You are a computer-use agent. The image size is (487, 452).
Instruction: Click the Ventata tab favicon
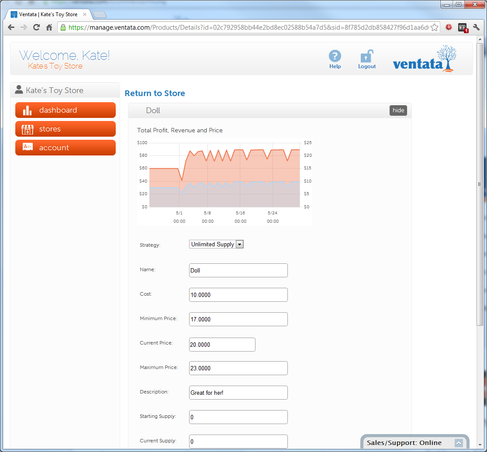(x=14, y=14)
